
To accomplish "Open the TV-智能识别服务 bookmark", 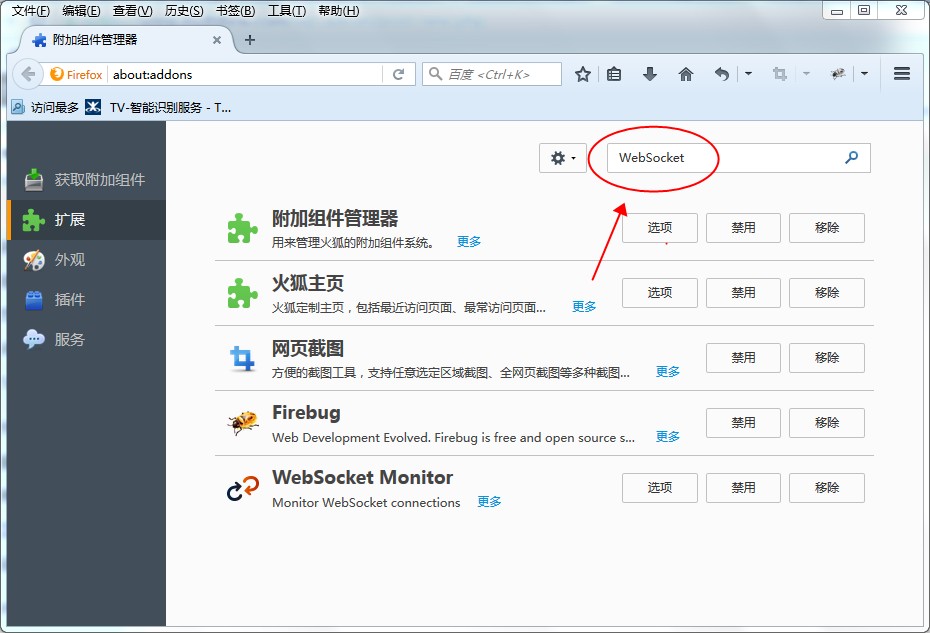I will pos(158,107).
